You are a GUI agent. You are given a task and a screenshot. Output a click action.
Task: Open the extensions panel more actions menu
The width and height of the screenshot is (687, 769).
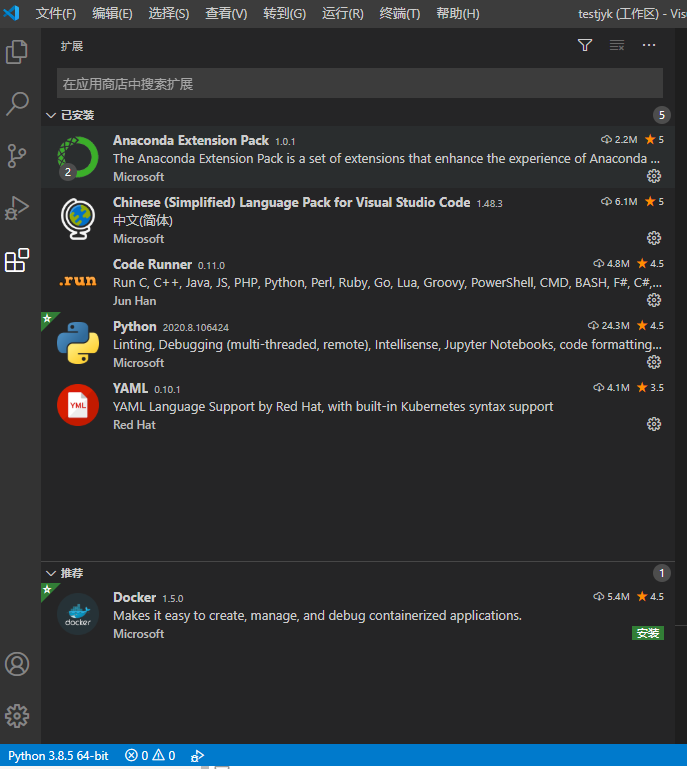tap(649, 45)
